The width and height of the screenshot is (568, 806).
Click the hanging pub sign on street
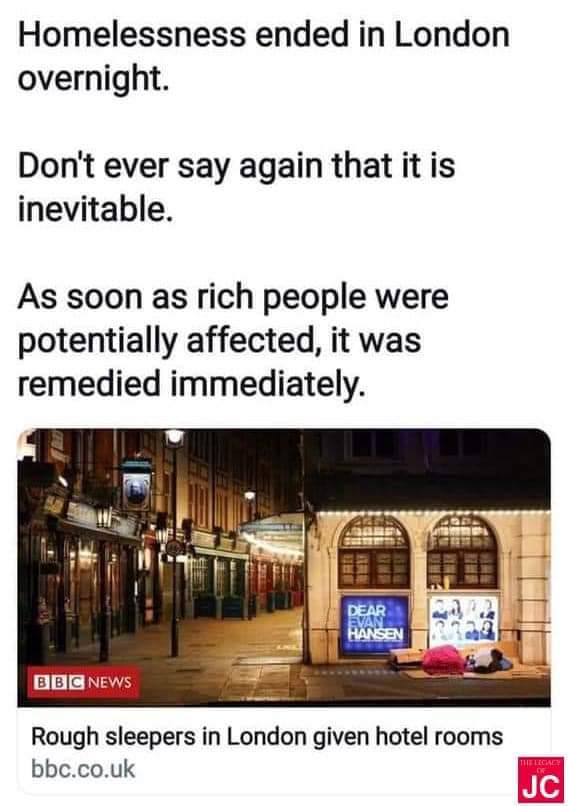136,485
